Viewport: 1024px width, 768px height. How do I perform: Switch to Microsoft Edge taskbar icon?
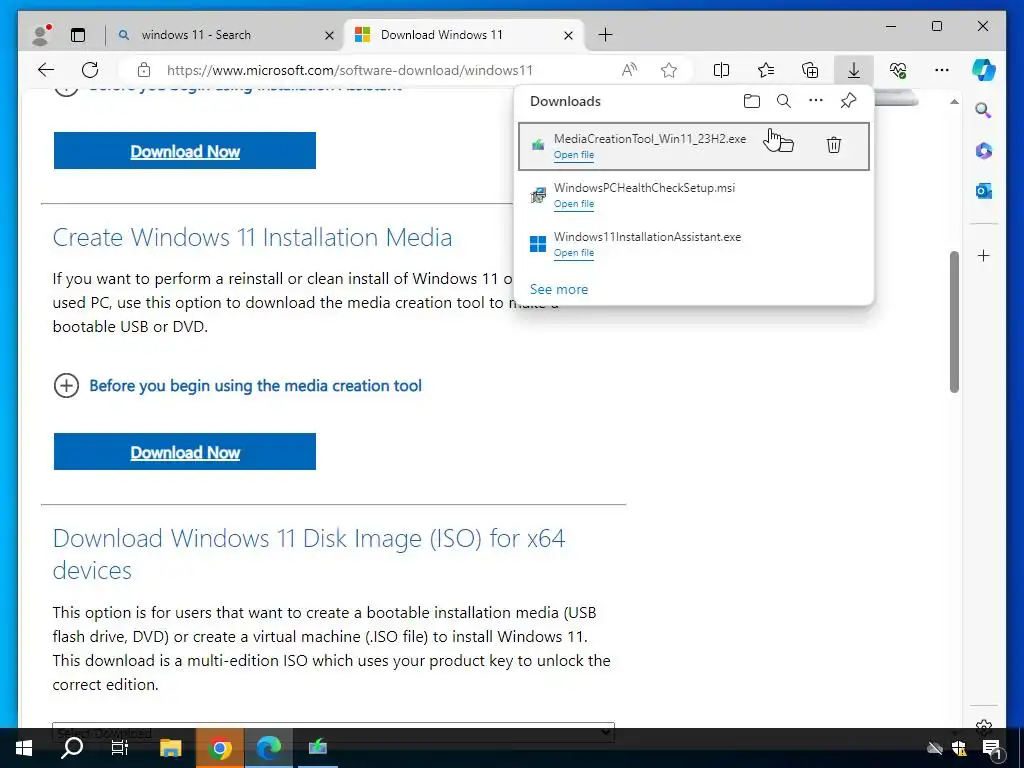pyautogui.click(x=268, y=748)
